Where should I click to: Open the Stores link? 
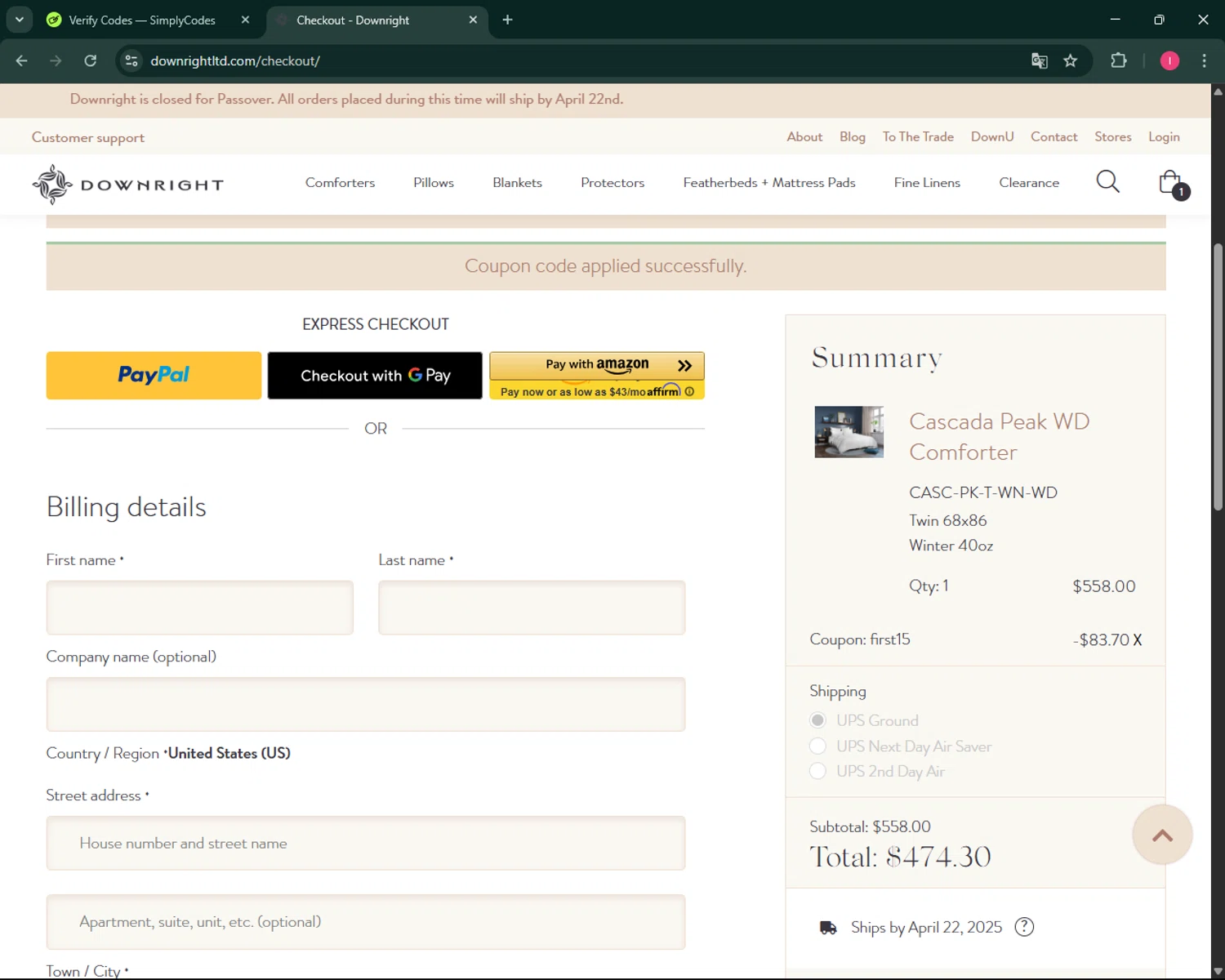1113,137
